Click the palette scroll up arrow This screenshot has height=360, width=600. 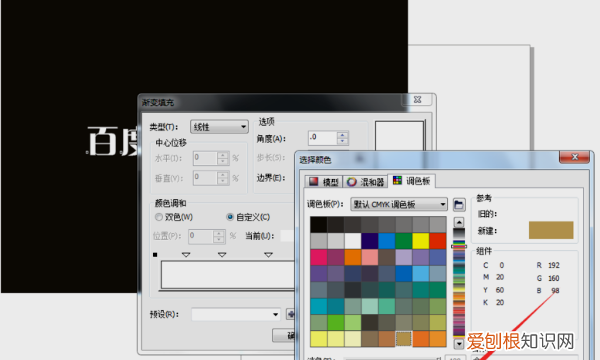(459, 222)
